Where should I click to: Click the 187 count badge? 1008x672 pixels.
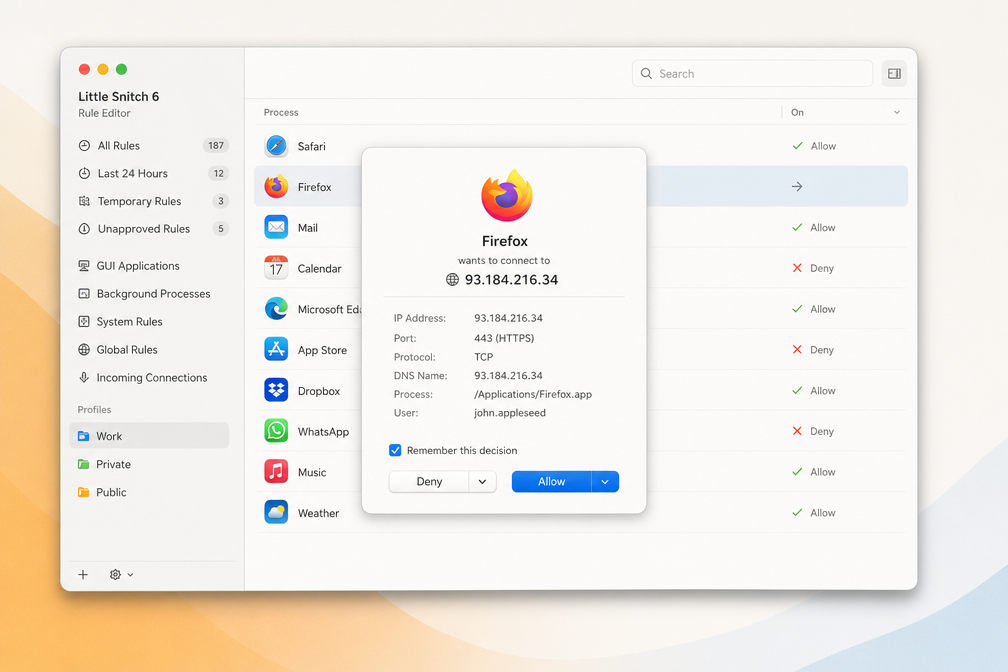(216, 145)
